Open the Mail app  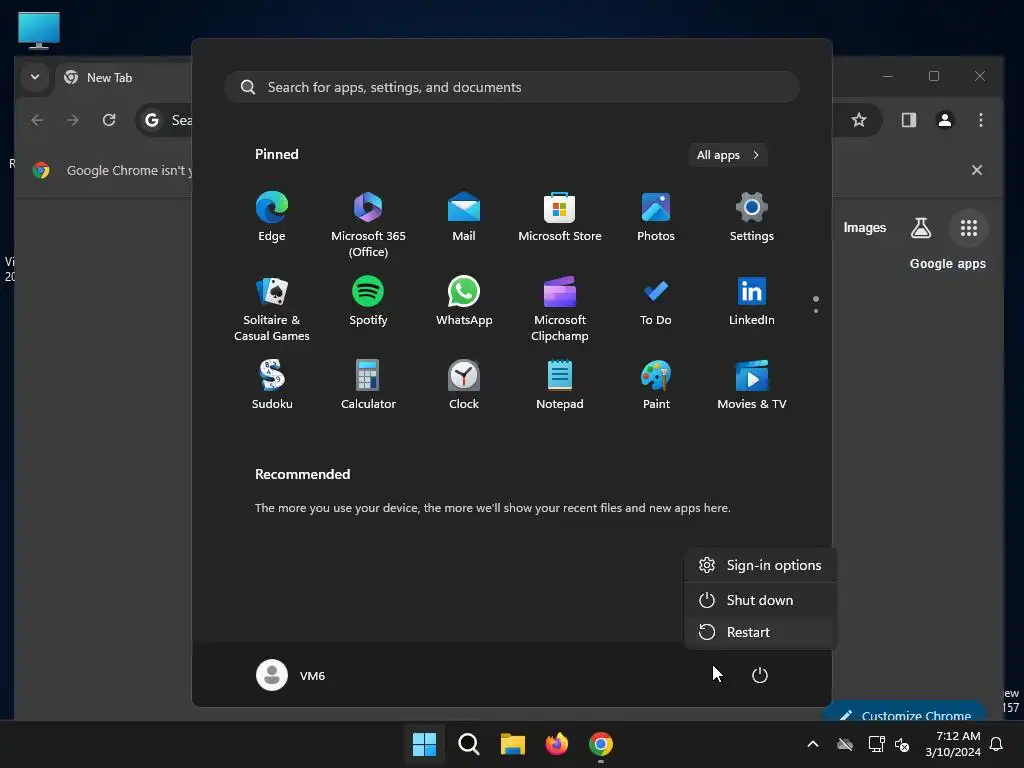tap(464, 217)
